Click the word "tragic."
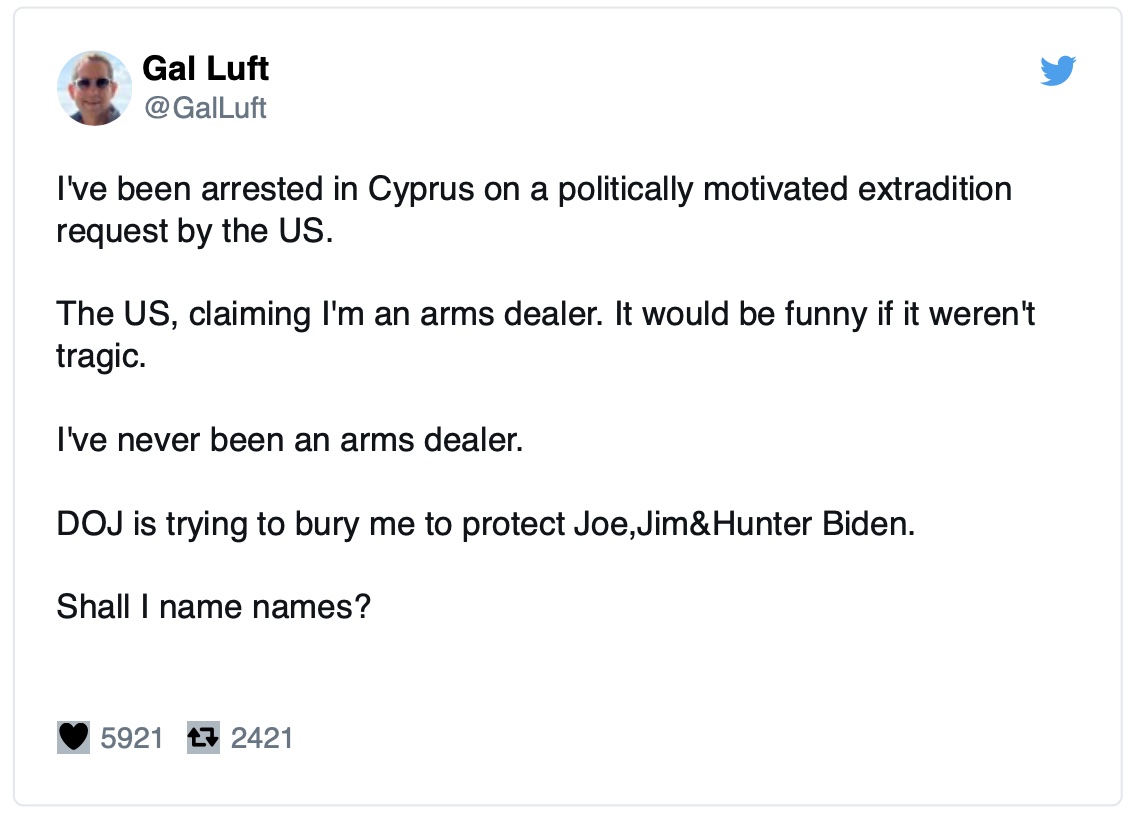Screen dimensions: 1132x815 101,356
